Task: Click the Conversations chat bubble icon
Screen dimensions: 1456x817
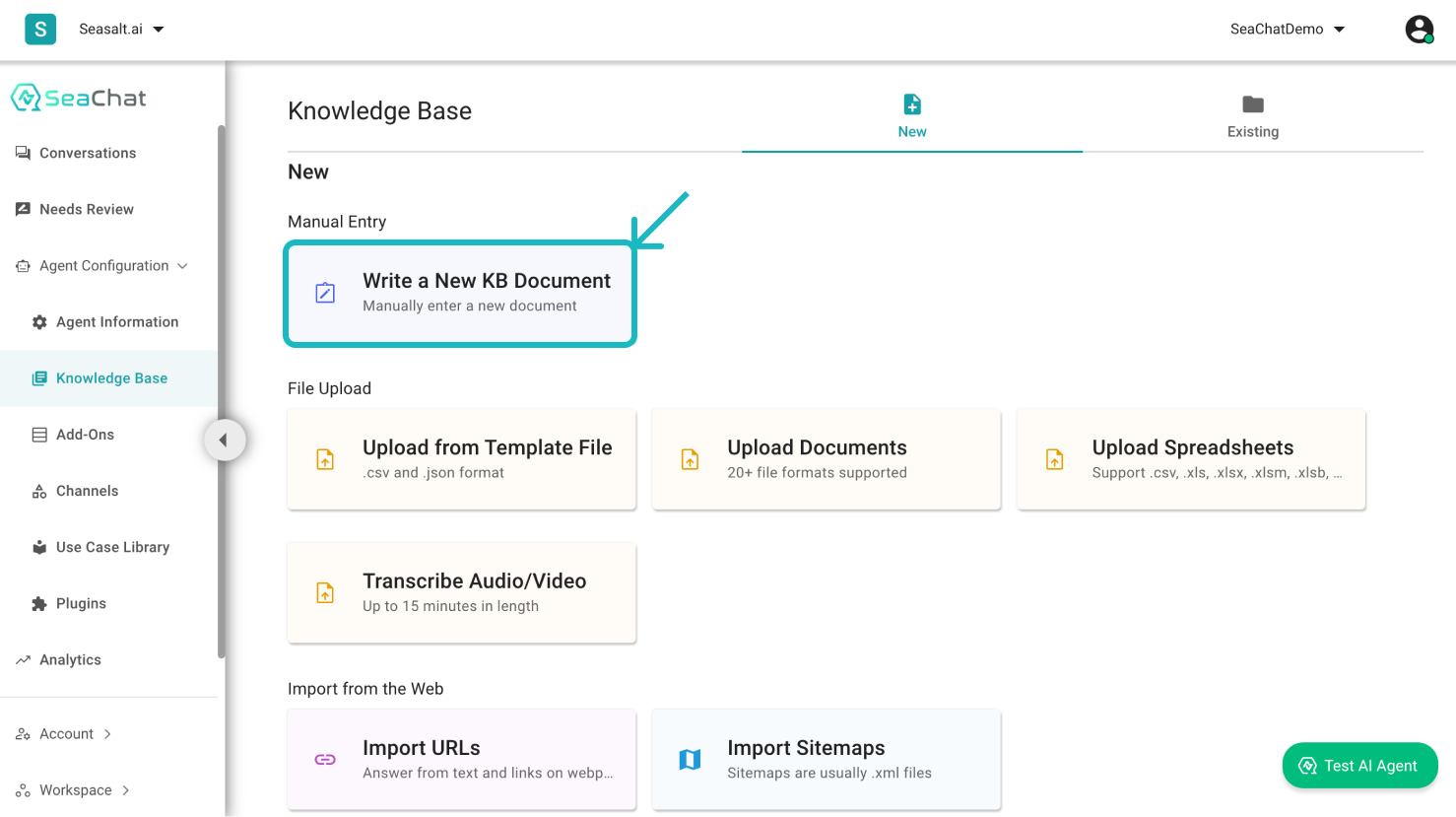Action: 23,153
